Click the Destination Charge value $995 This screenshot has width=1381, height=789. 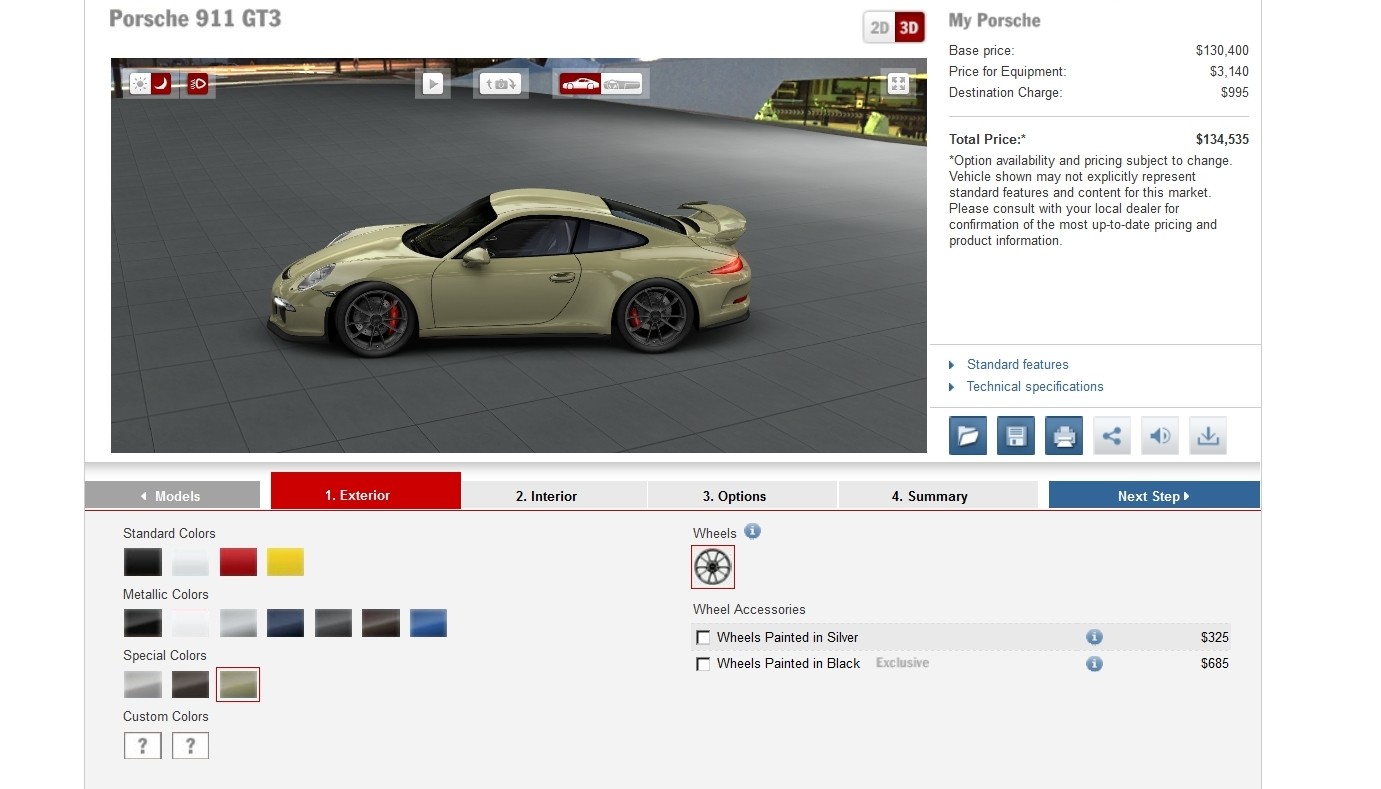coord(1235,92)
